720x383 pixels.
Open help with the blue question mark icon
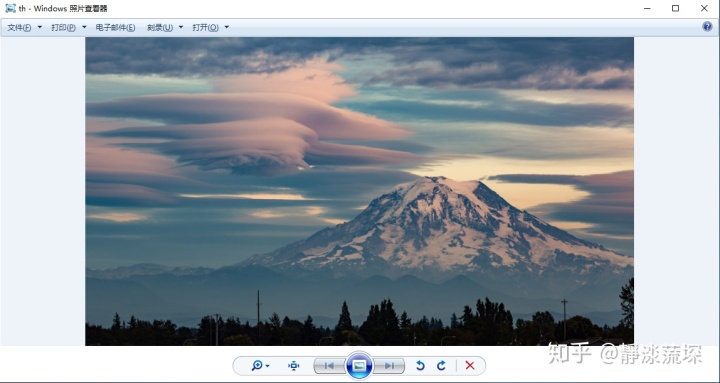tap(707, 26)
